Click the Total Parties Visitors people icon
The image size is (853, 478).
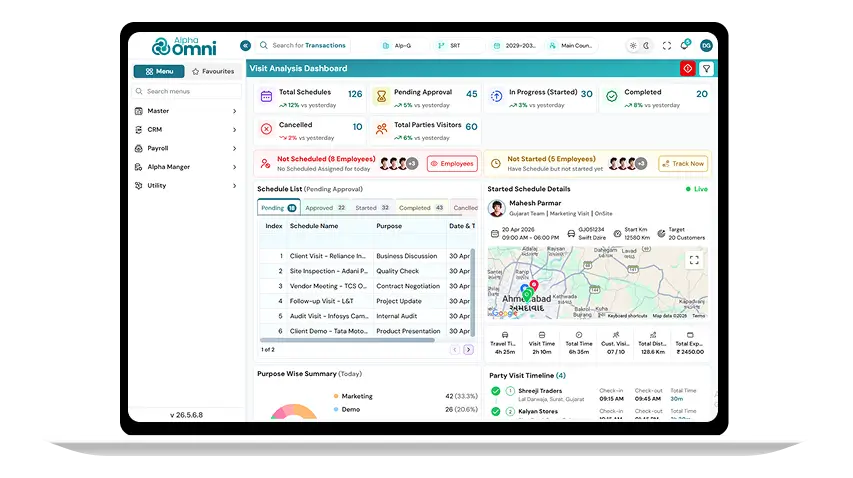click(381, 129)
